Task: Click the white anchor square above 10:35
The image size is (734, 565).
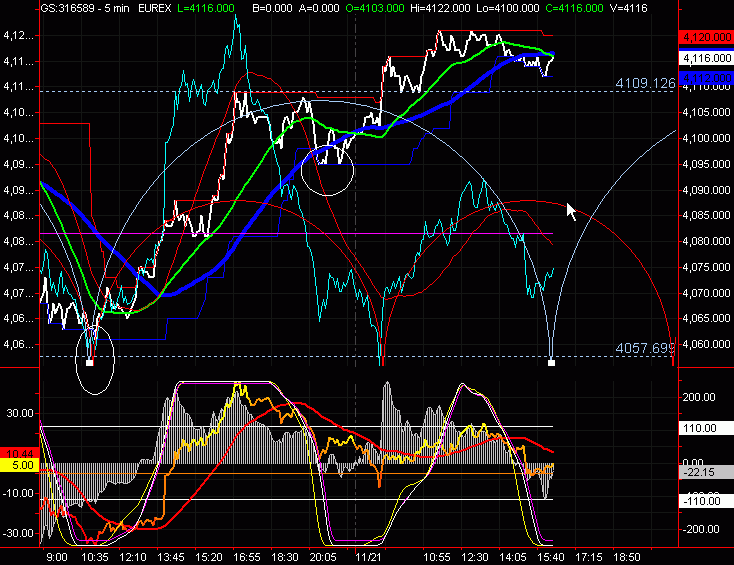Action: (90, 362)
